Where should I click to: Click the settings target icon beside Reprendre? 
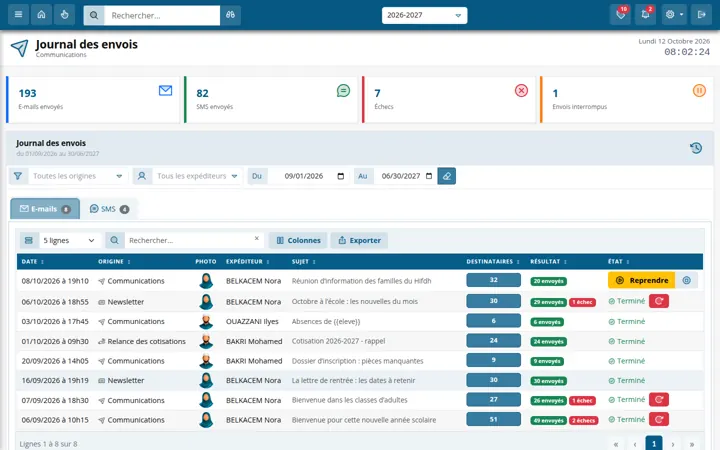(x=686, y=280)
